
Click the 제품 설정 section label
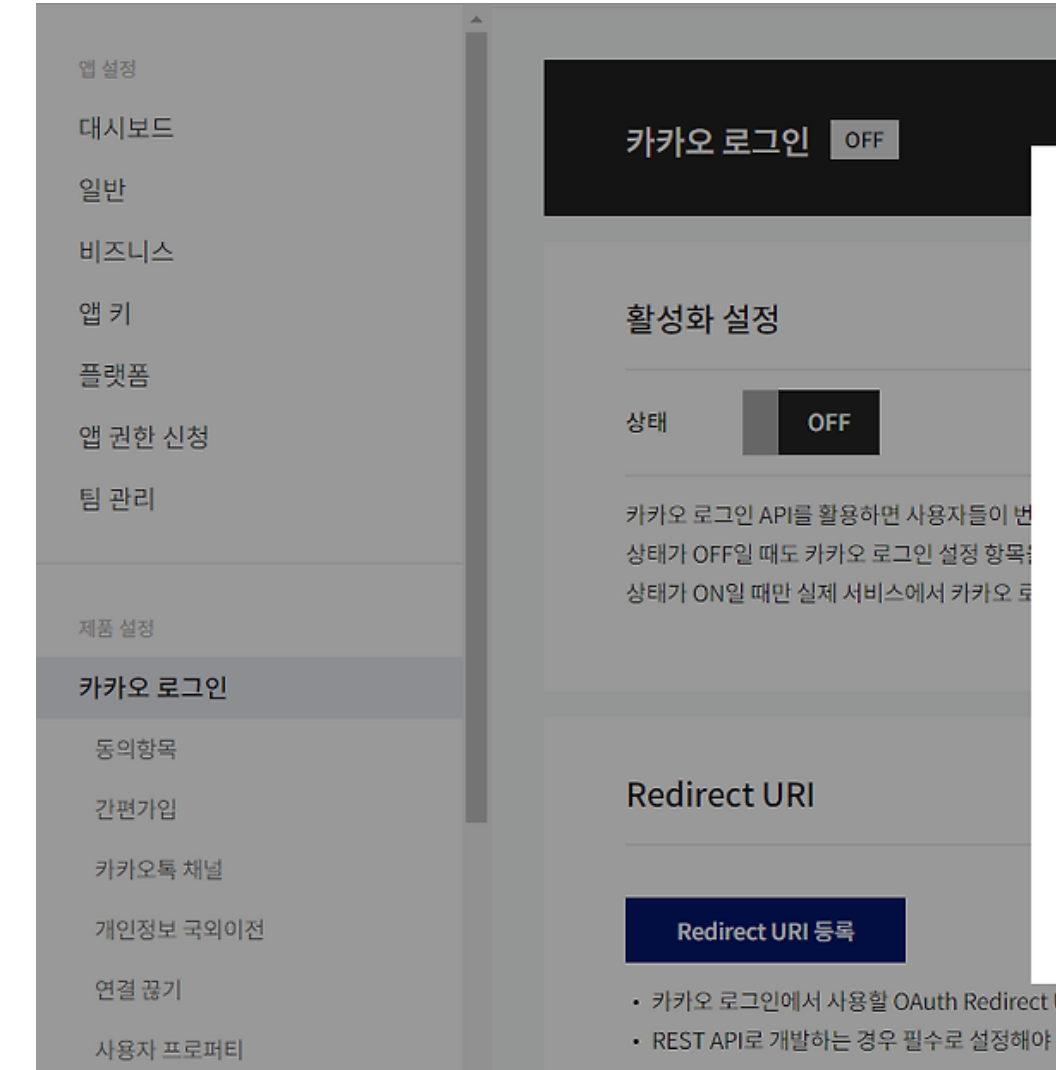(x=116, y=628)
